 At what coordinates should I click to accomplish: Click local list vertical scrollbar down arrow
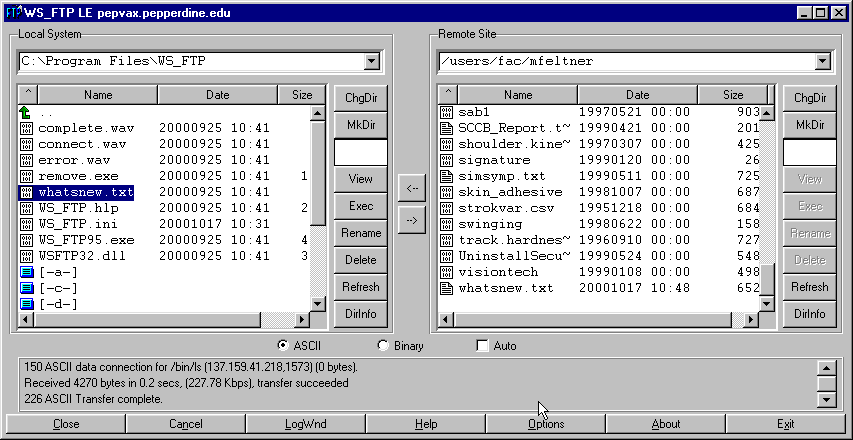[x=318, y=303]
